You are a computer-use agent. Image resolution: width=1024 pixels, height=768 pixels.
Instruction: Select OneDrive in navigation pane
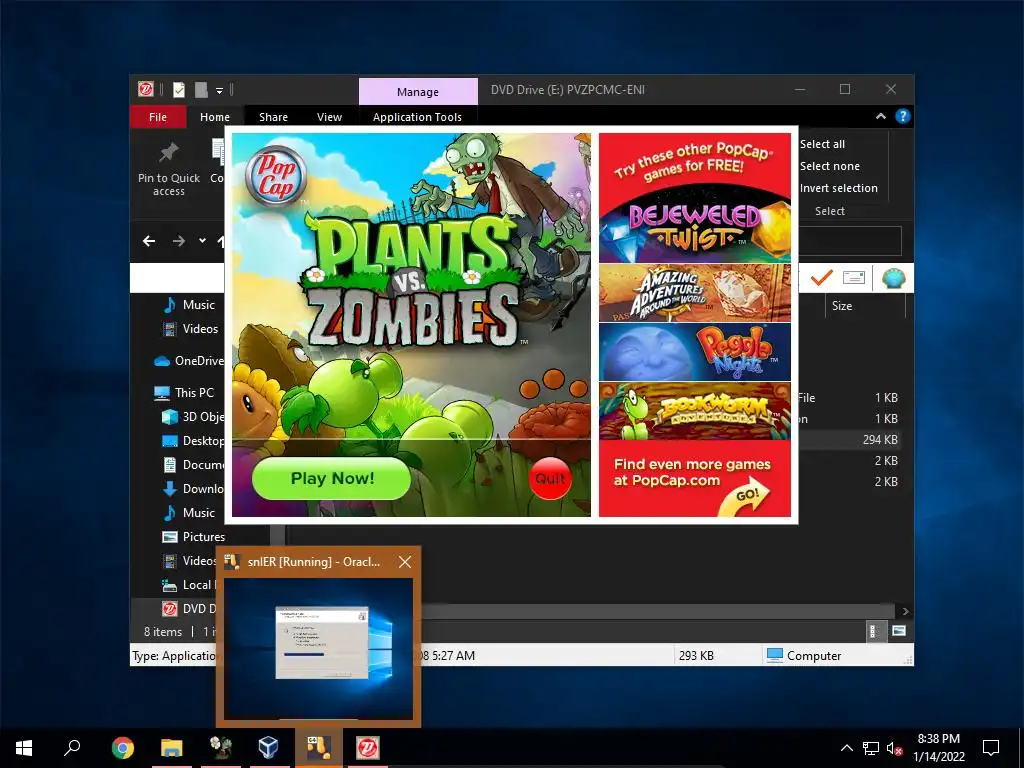click(x=189, y=360)
